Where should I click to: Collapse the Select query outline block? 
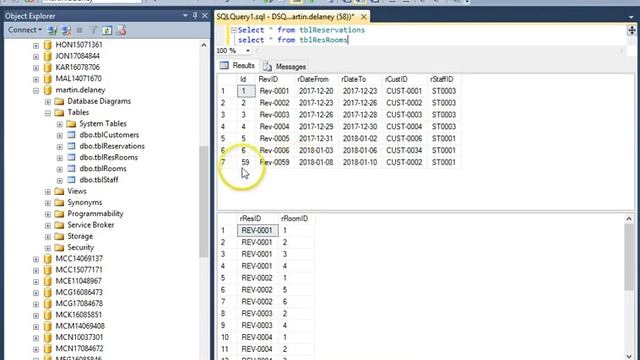tap(233, 30)
